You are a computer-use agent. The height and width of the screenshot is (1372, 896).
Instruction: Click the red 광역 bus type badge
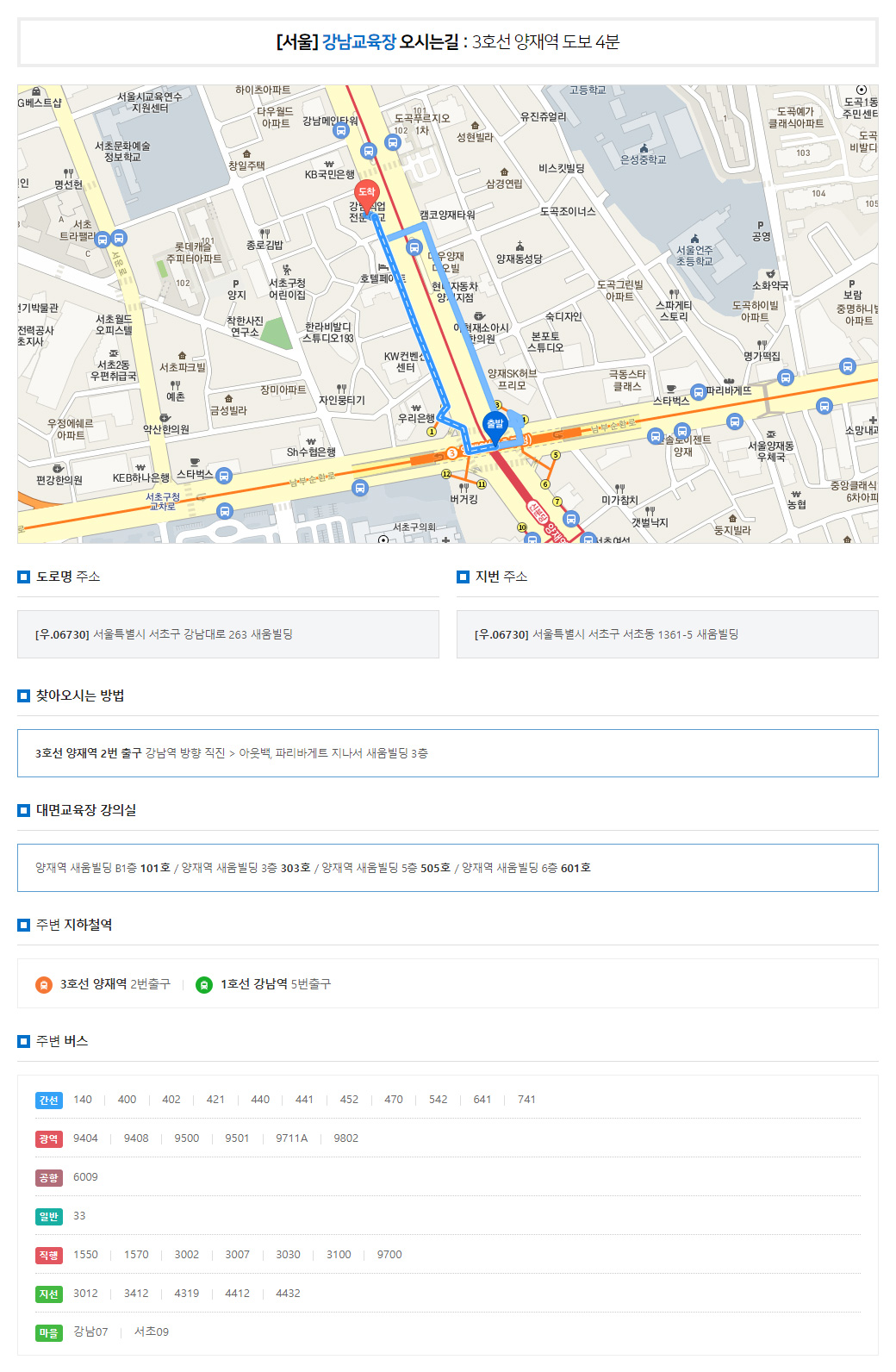click(x=49, y=1138)
